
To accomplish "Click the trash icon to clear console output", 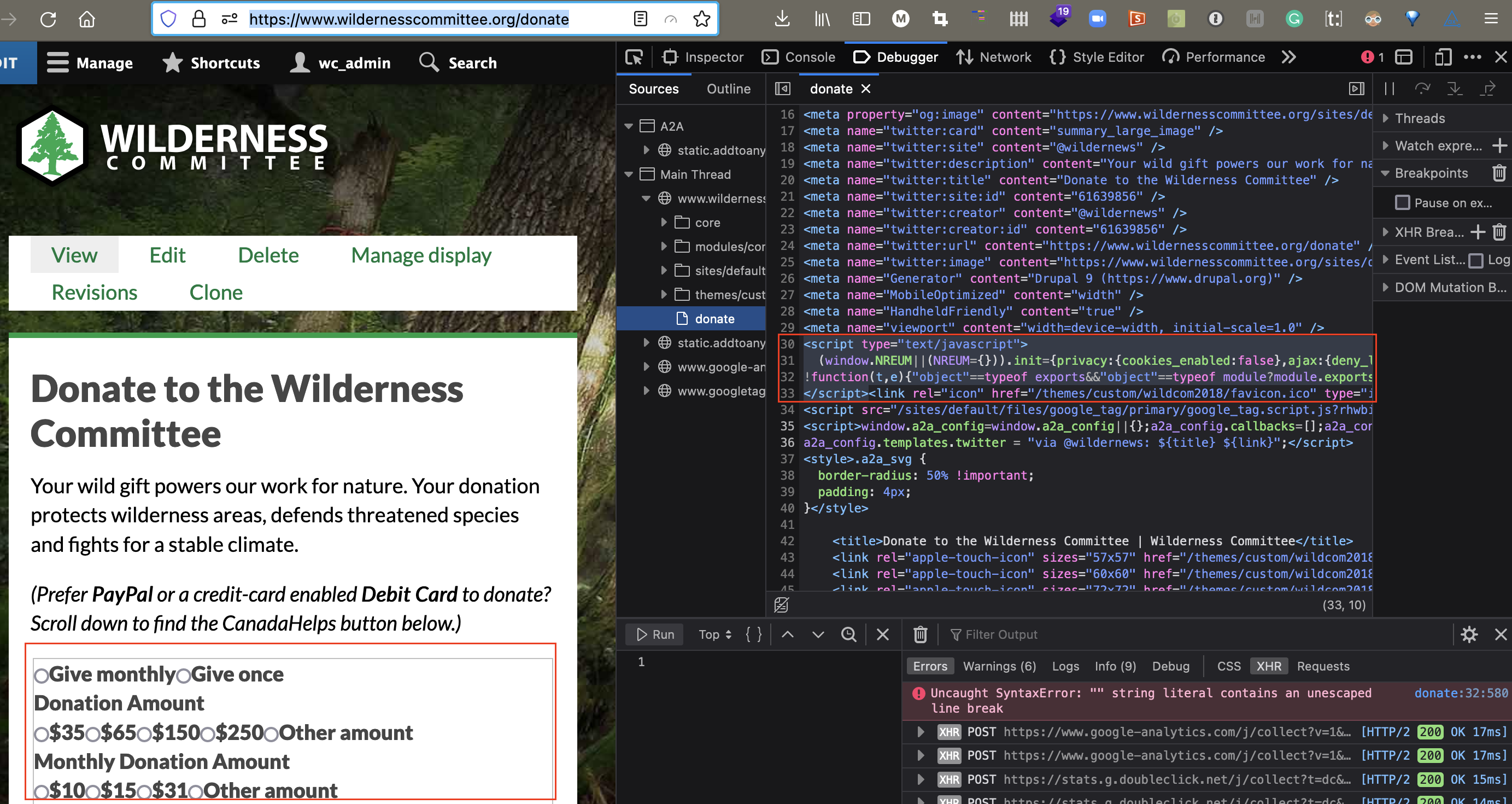I will [x=920, y=634].
